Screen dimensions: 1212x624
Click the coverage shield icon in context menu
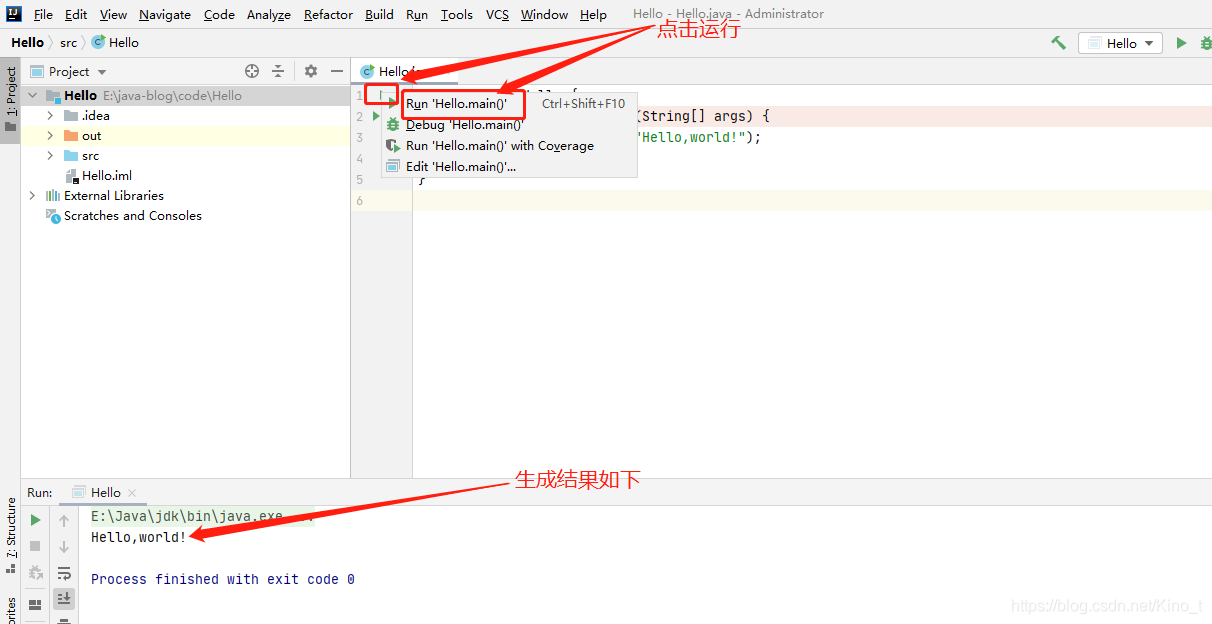coord(393,146)
